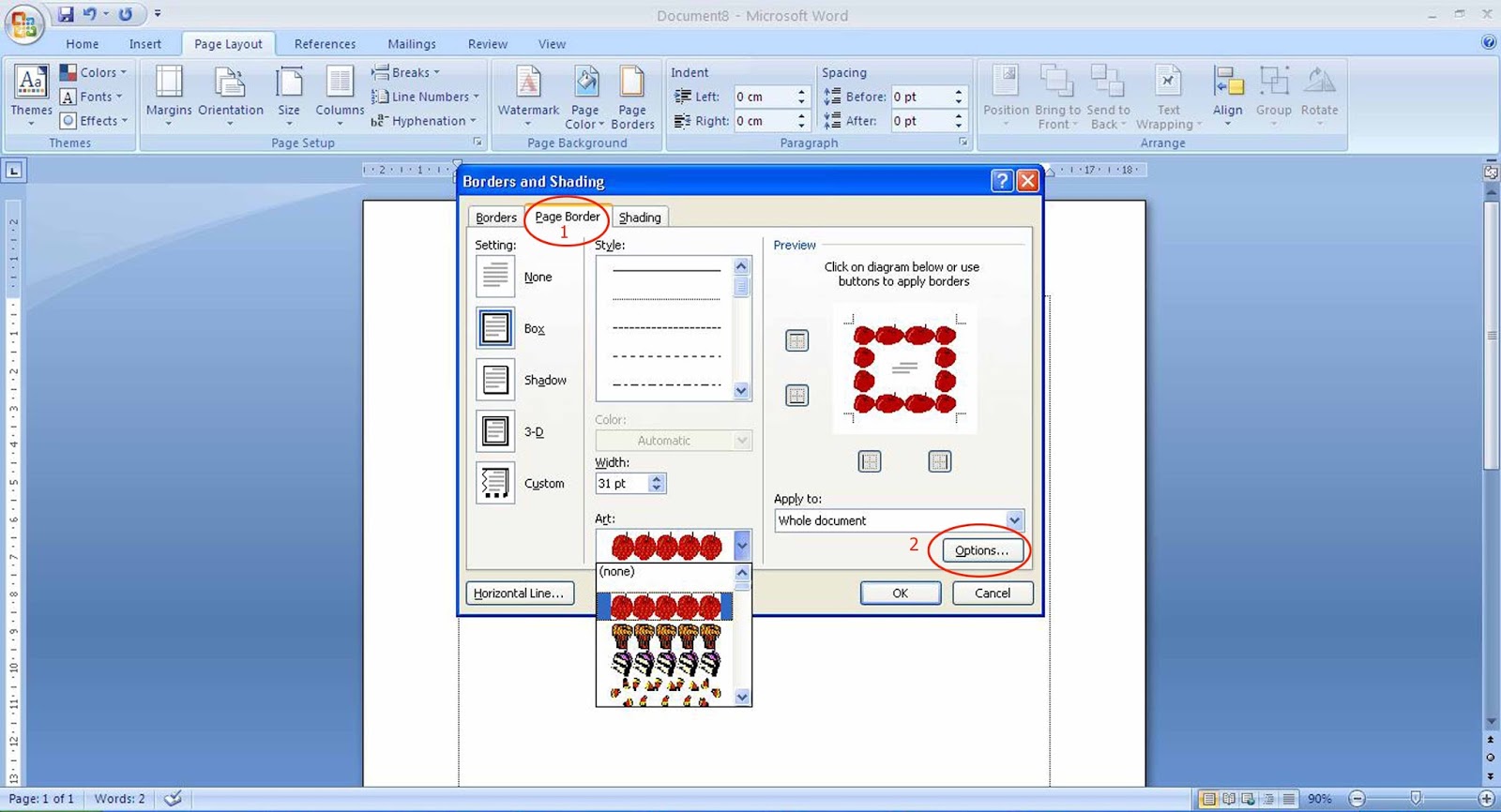The image size is (1501, 812).
Task: Open the Text Wrapping menu
Action: (x=1168, y=96)
